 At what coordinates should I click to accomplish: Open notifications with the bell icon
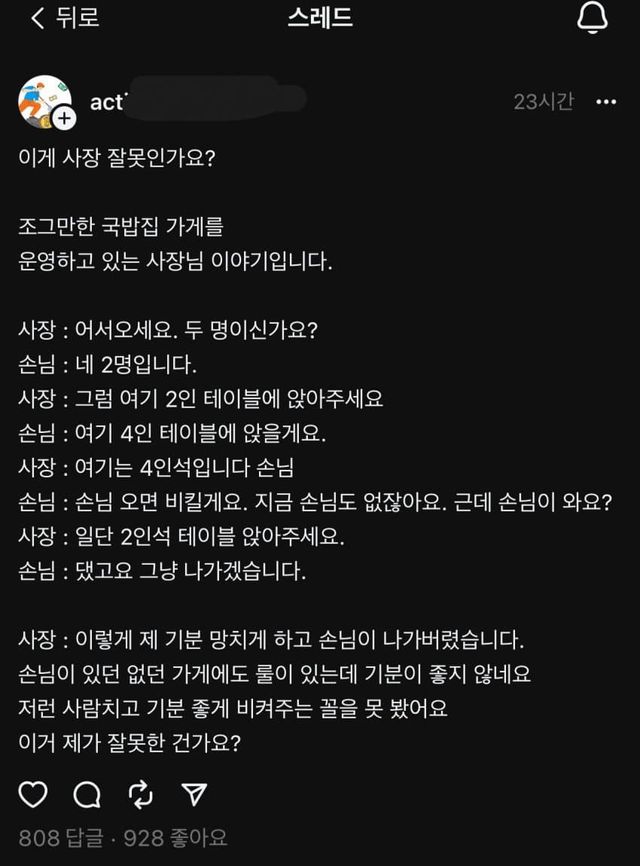point(592,18)
